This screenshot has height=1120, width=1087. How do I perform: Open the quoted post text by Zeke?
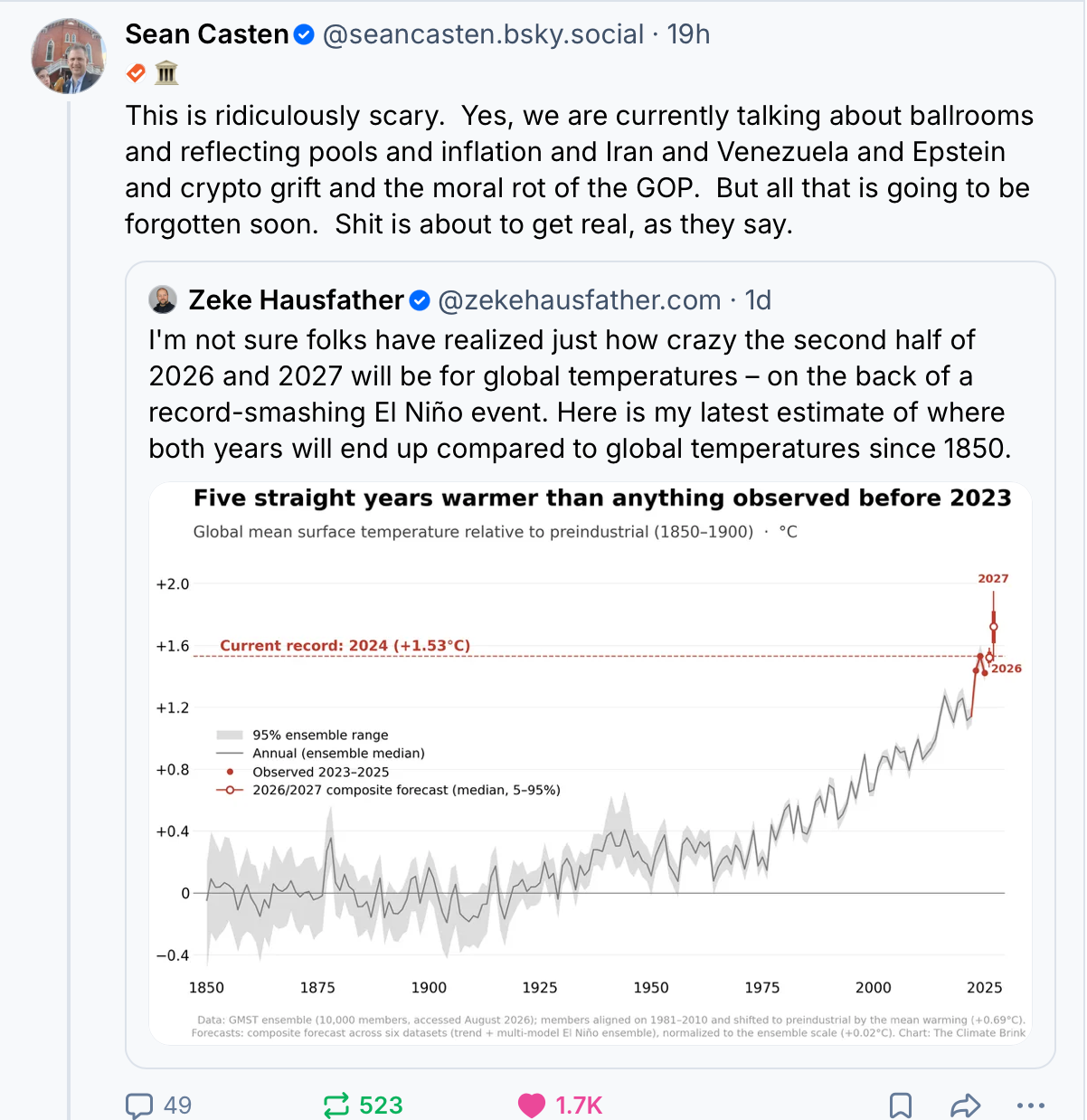coord(580,394)
